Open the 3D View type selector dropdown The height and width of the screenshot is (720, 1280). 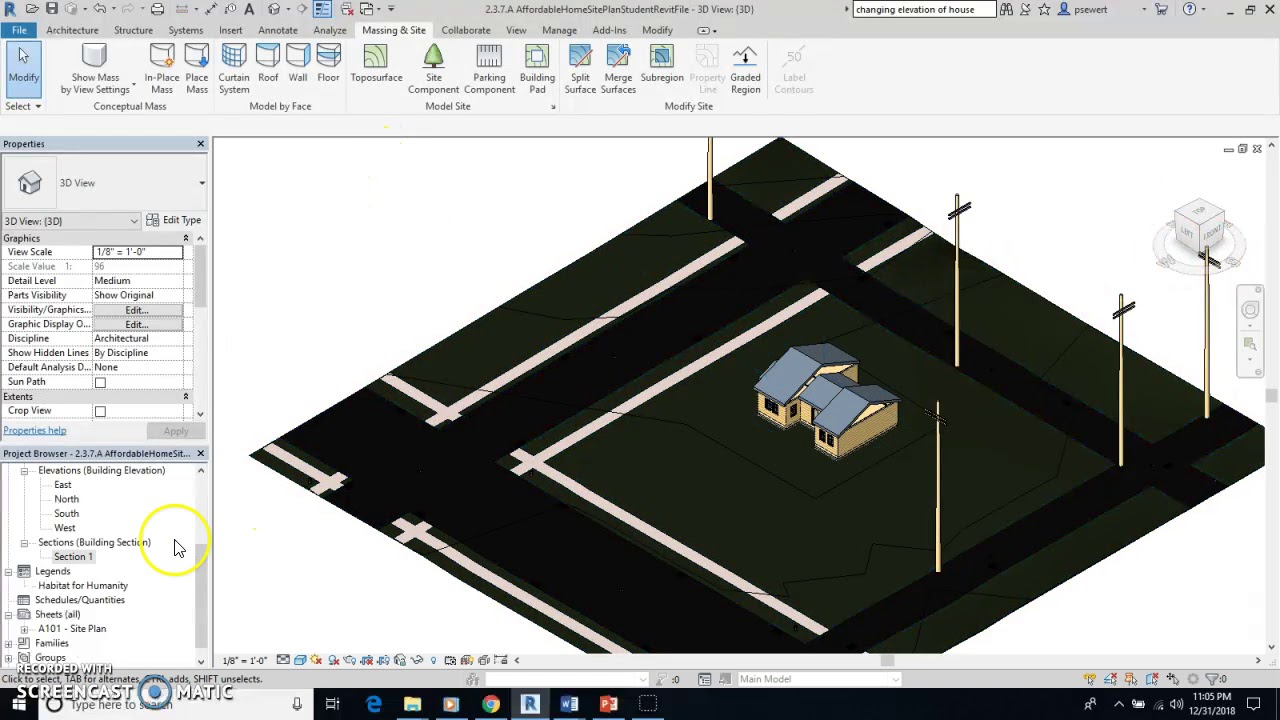coord(201,183)
